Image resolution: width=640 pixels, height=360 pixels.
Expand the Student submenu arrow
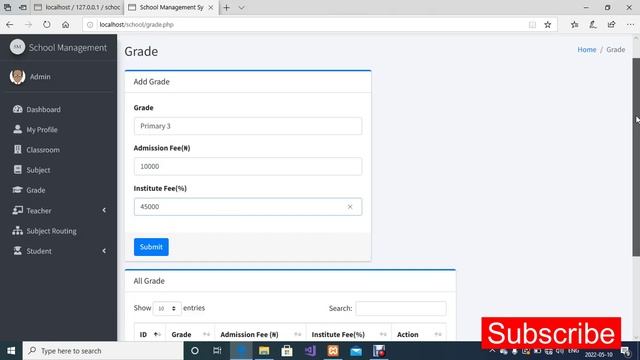pos(104,251)
